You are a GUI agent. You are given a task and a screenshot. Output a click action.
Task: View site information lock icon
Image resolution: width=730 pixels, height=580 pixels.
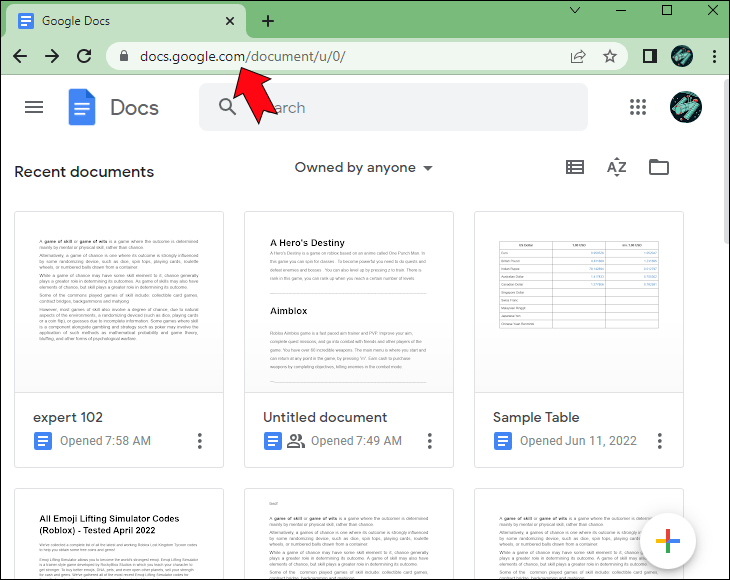pyautogui.click(x=123, y=56)
